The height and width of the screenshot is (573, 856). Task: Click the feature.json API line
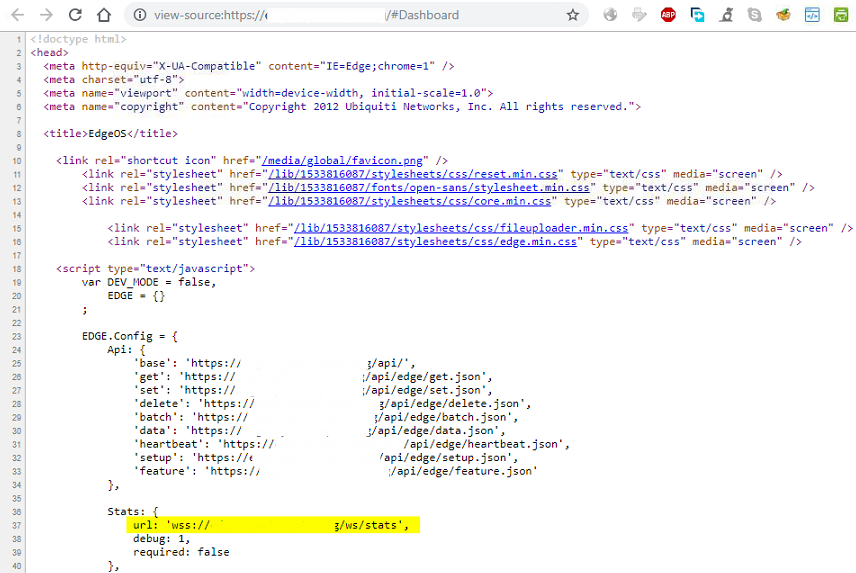point(335,471)
